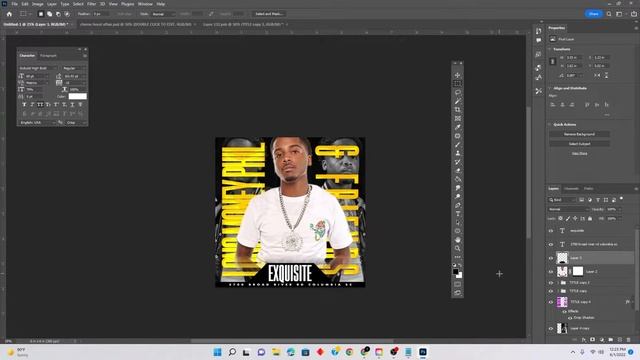
Task: Click the Feather input field
Action: tap(101, 14)
